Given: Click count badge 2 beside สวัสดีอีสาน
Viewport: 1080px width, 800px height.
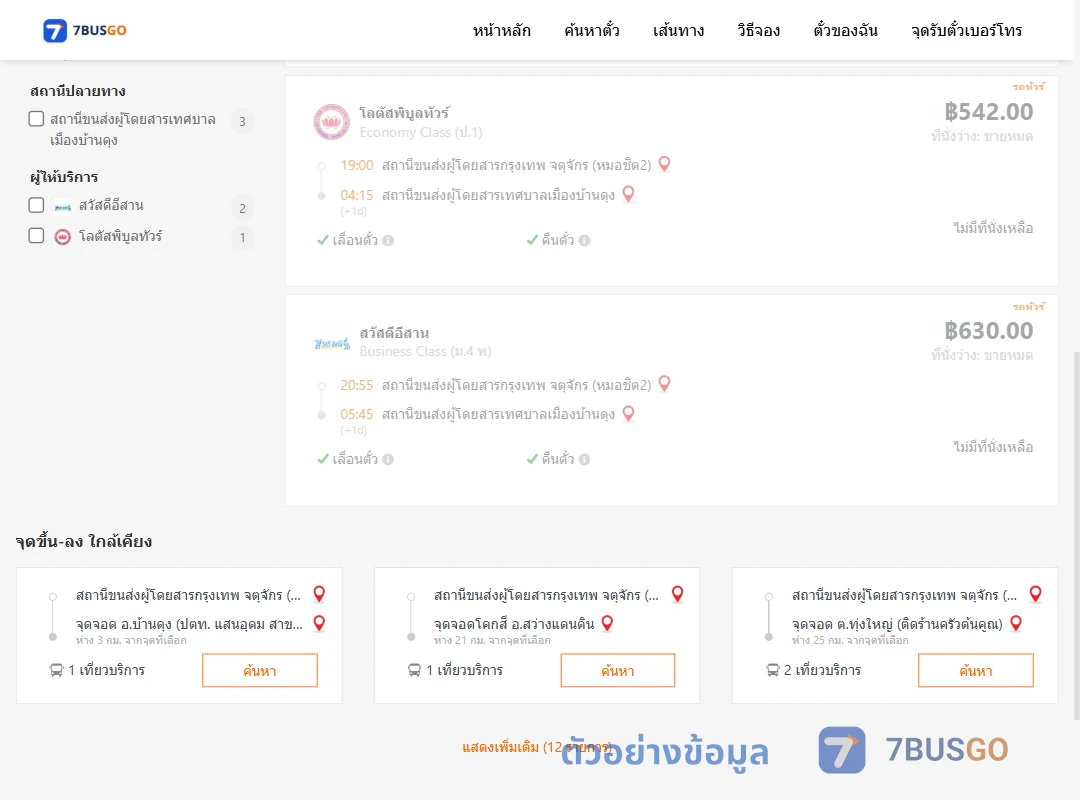Looking at the screenshot, I should pyautogui.click(x=242, y=208).
